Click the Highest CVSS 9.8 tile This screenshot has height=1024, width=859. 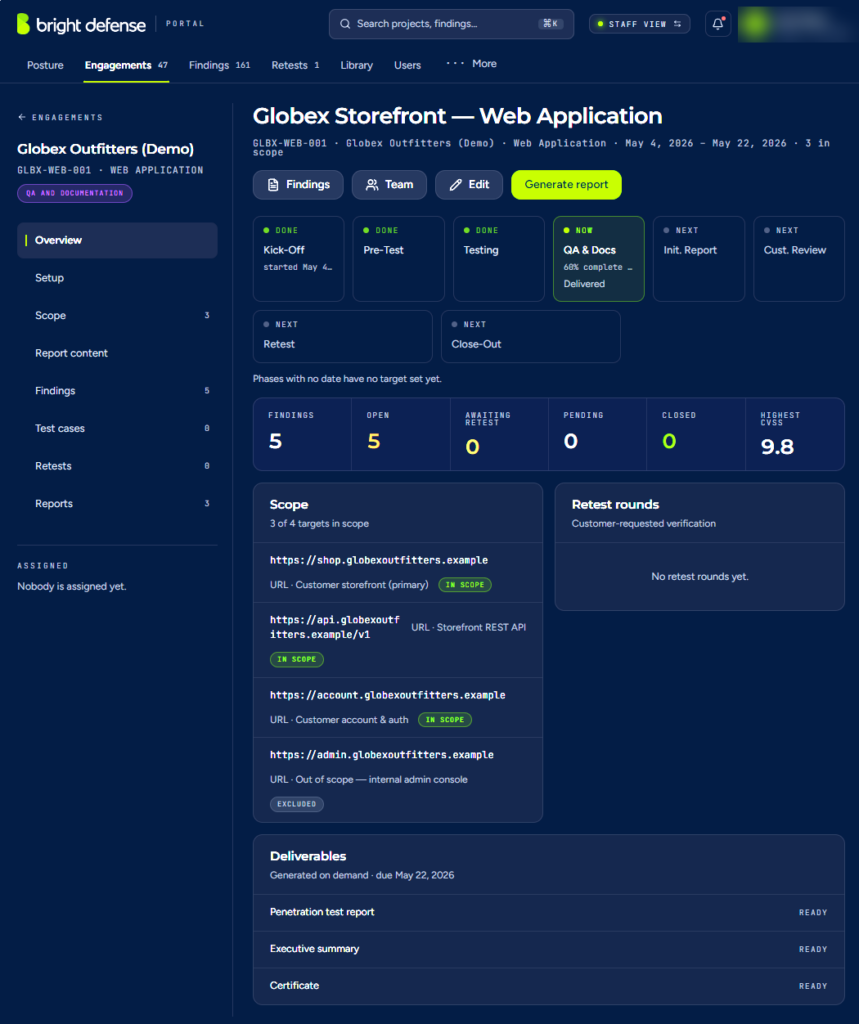click(x=795, y=434)
